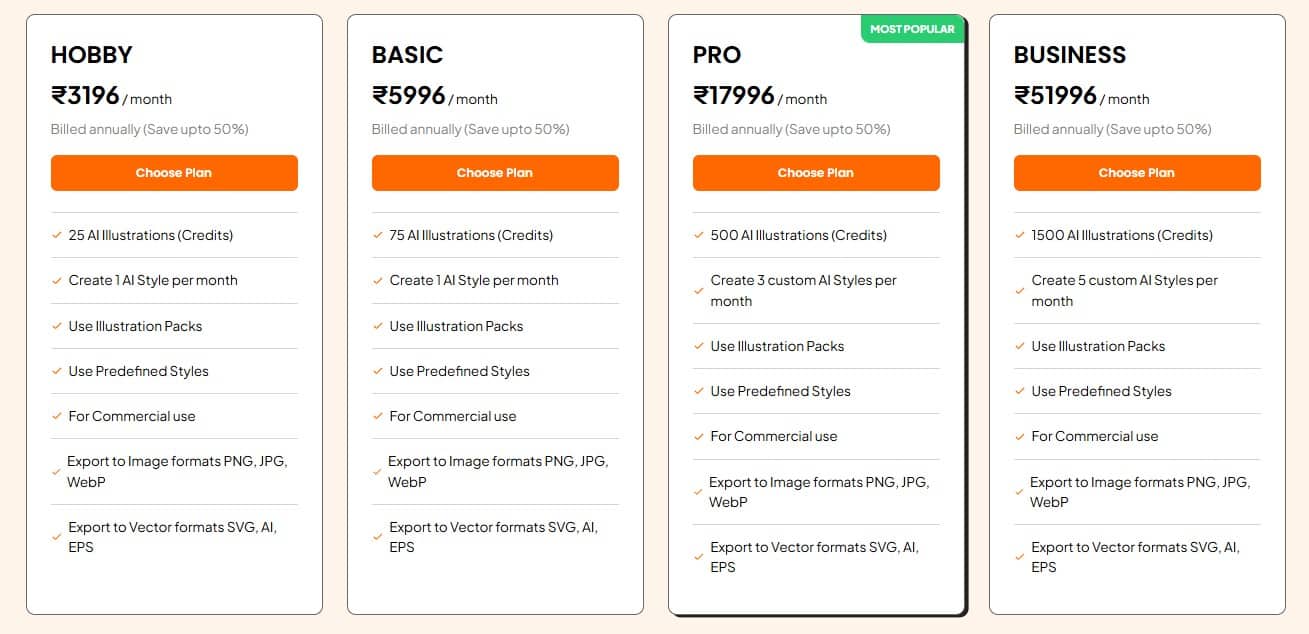Choose the PRO plan button
The height and width of the screenshot is (634, 1309).
(816, 173)
